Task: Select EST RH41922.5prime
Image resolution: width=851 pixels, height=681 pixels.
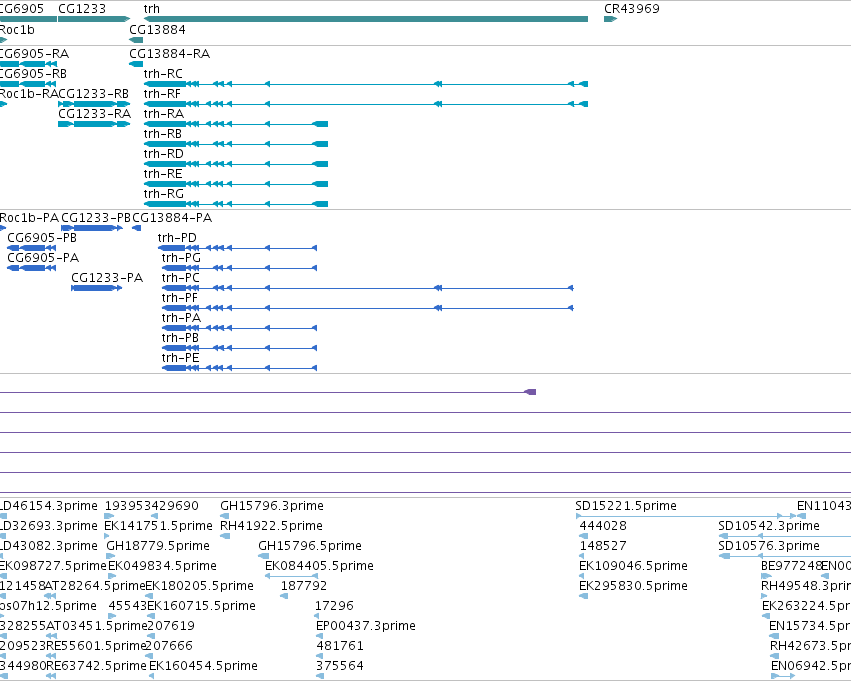Action: [x=271, y=526]
